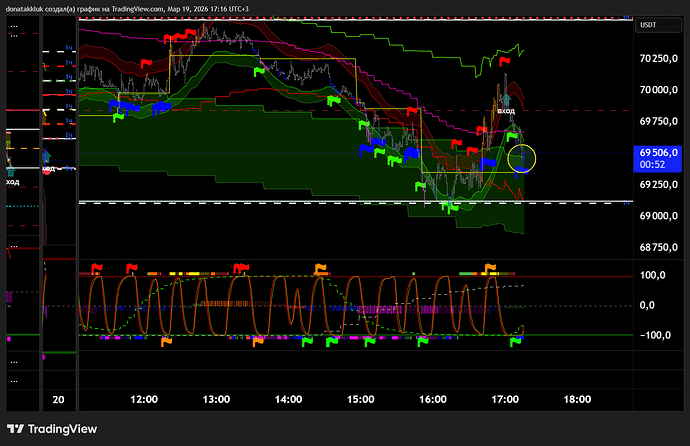The height and width of the screenshot is (446, 690).
Task: Click the leftmost red flag above oscillator
Action: pyautogui.click(x=97, y=268)
